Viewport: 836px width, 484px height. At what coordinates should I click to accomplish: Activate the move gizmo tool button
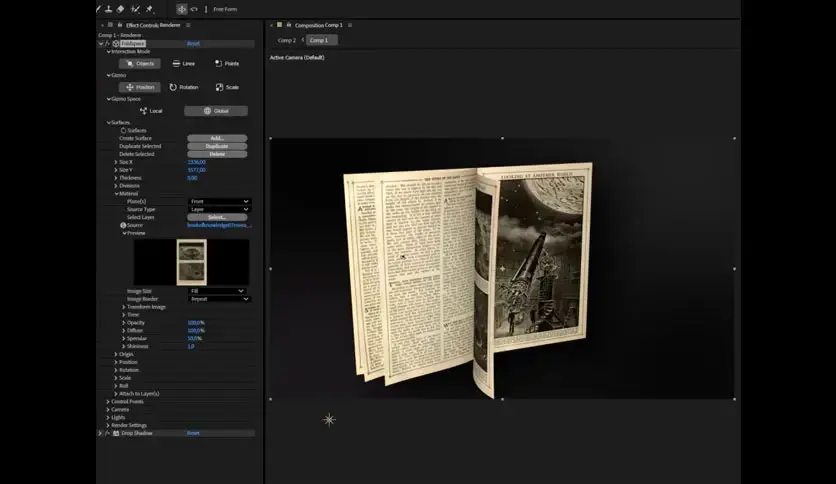click(x=182, y=9)
